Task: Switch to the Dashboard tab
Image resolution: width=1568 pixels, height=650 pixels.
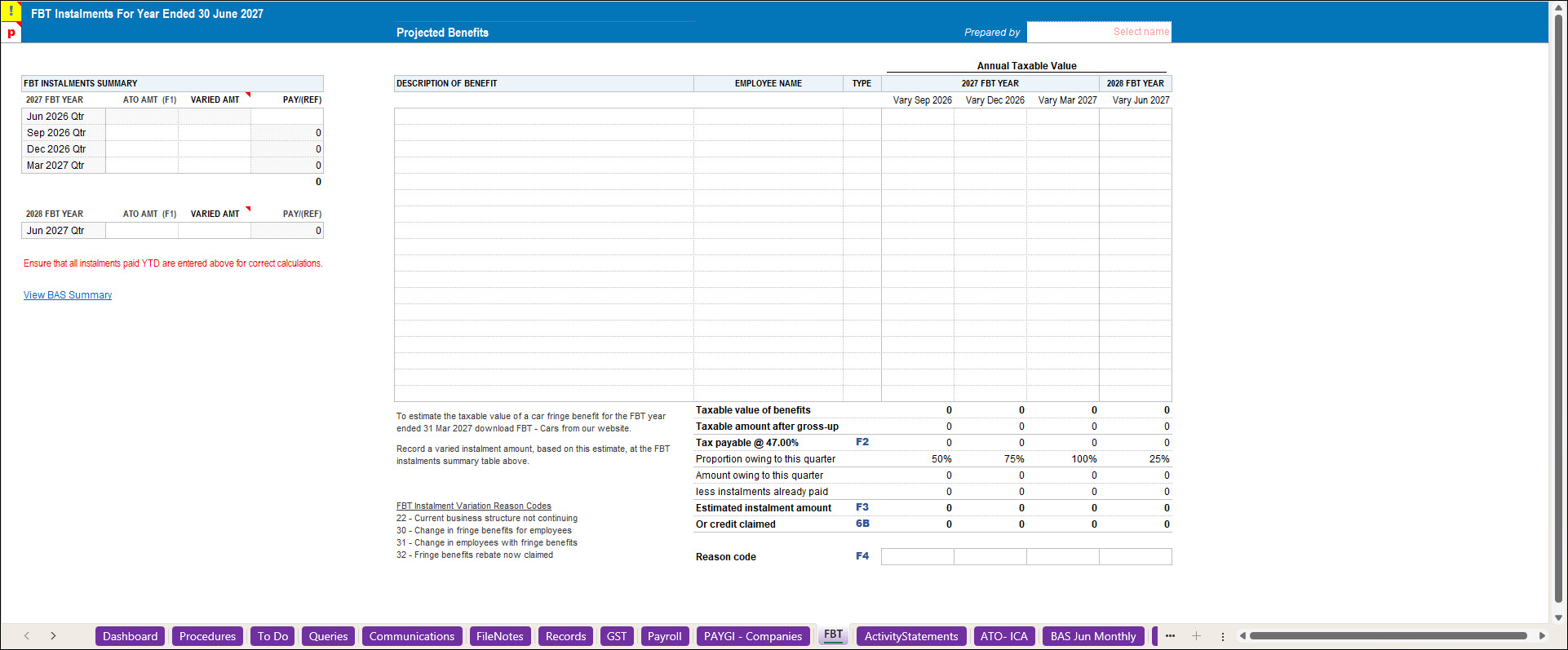Action: (x=130, y=636)
